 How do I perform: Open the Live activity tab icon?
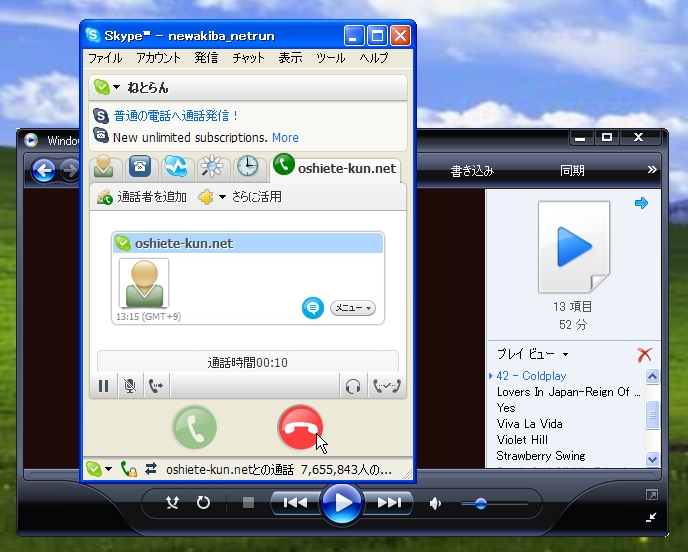(x=176, y=168)
